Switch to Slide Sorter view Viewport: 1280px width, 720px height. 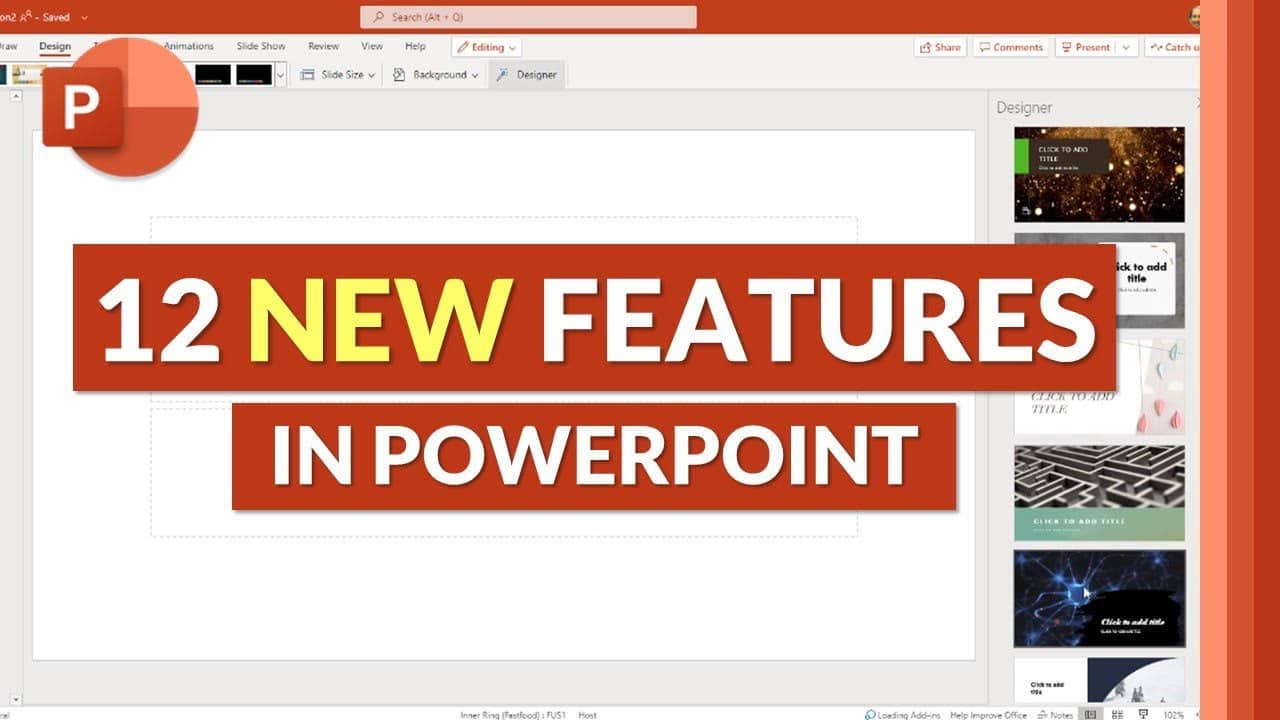coord(1116,715)
